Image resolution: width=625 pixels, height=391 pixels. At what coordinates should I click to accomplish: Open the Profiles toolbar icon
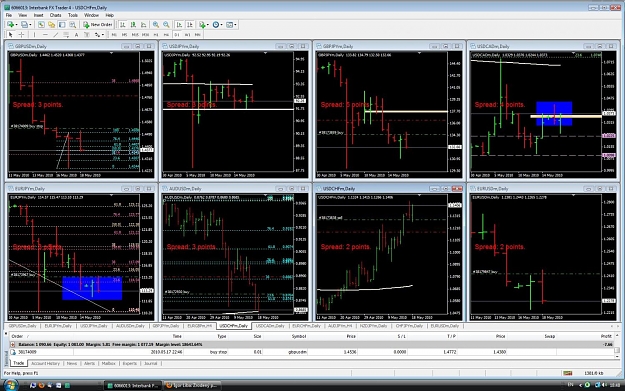coord(25,25)
